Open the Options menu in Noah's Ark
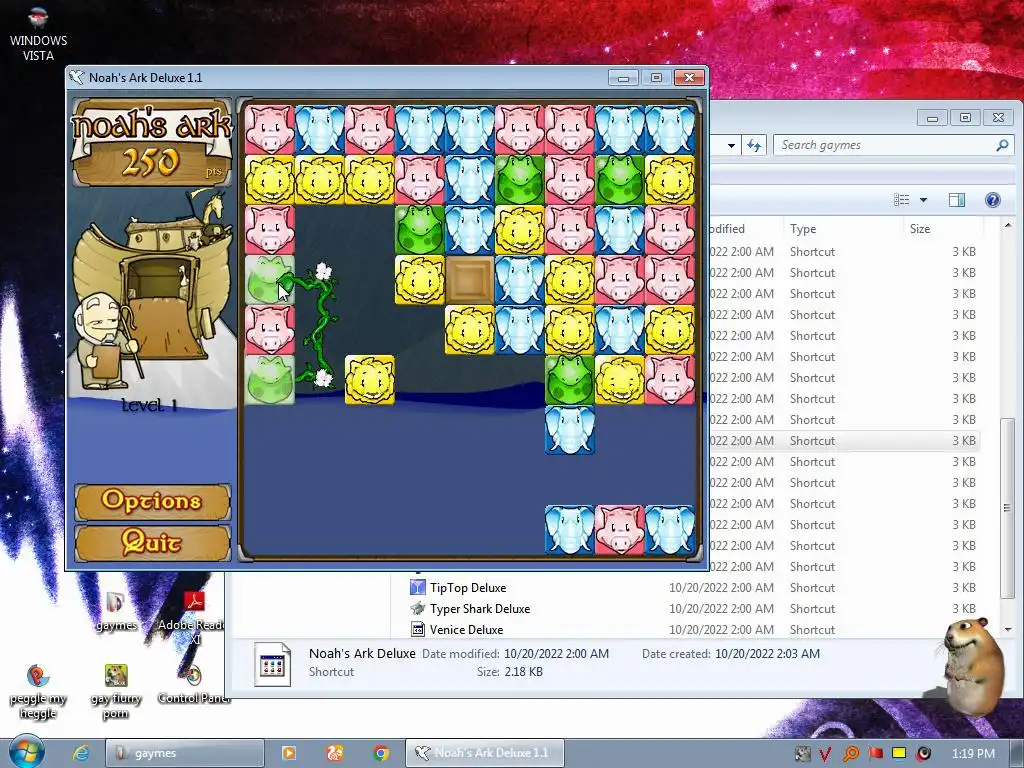 [152, 502]
